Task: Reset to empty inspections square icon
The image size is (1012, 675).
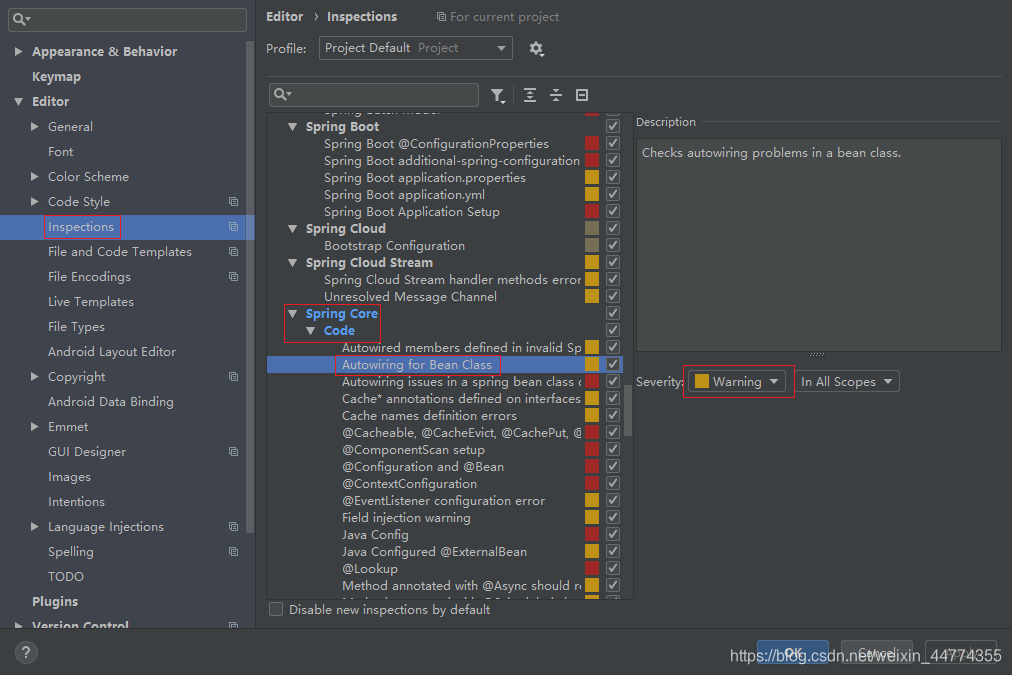Action: point(582,96)
